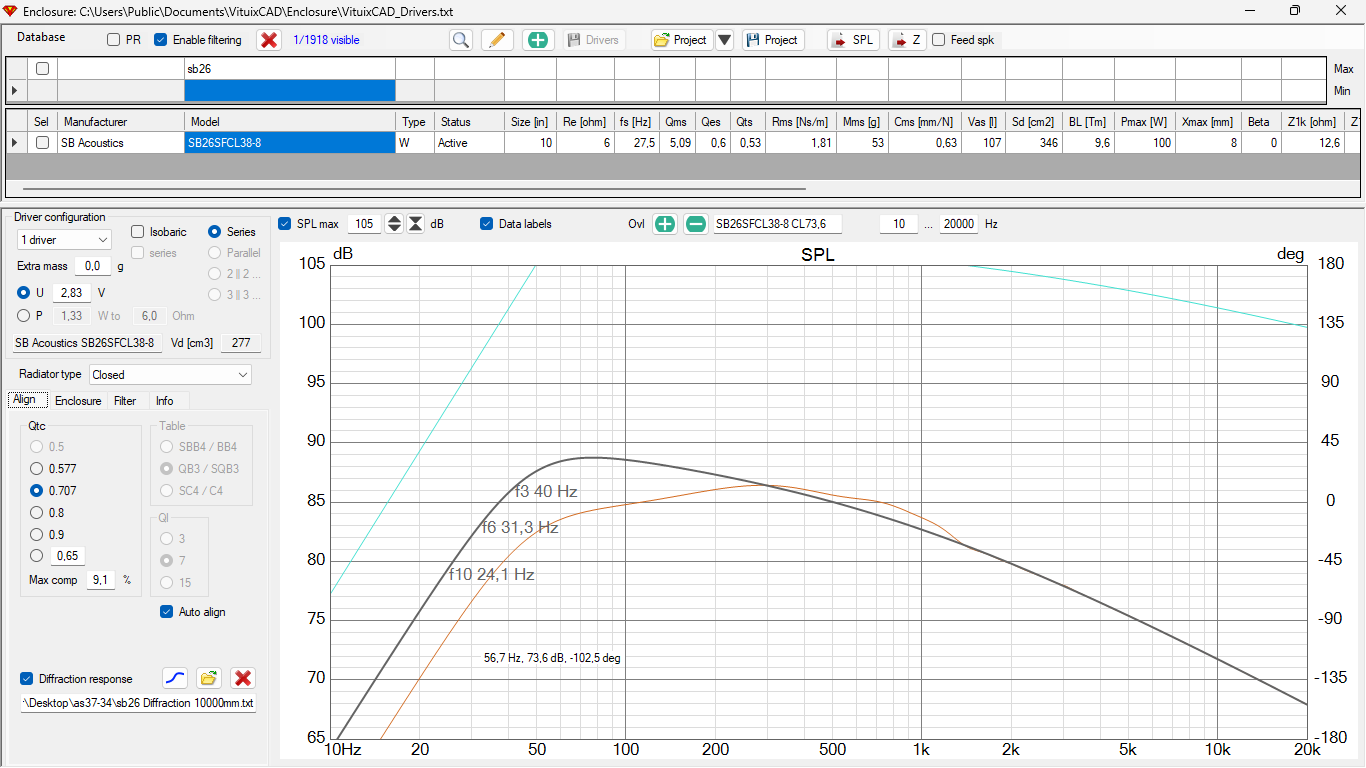The image size is (1366, 768).
Task: Add overlay with green plus icon
Action: 665,224
